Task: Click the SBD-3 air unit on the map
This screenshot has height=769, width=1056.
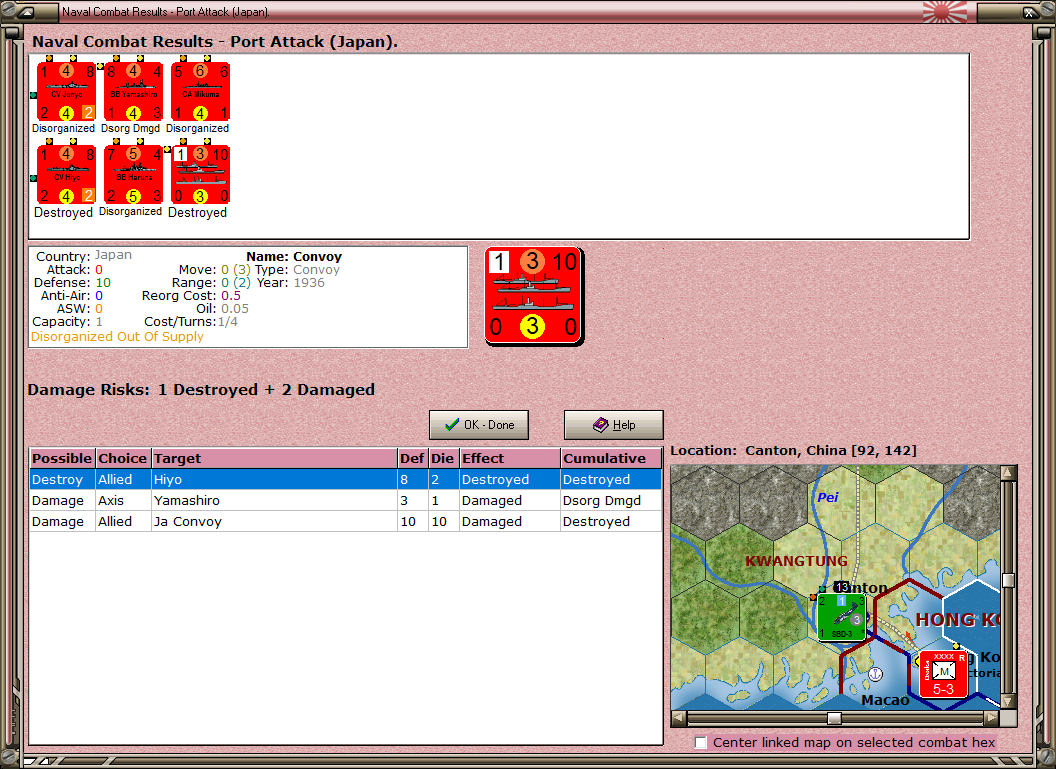Action: (841, 617)
